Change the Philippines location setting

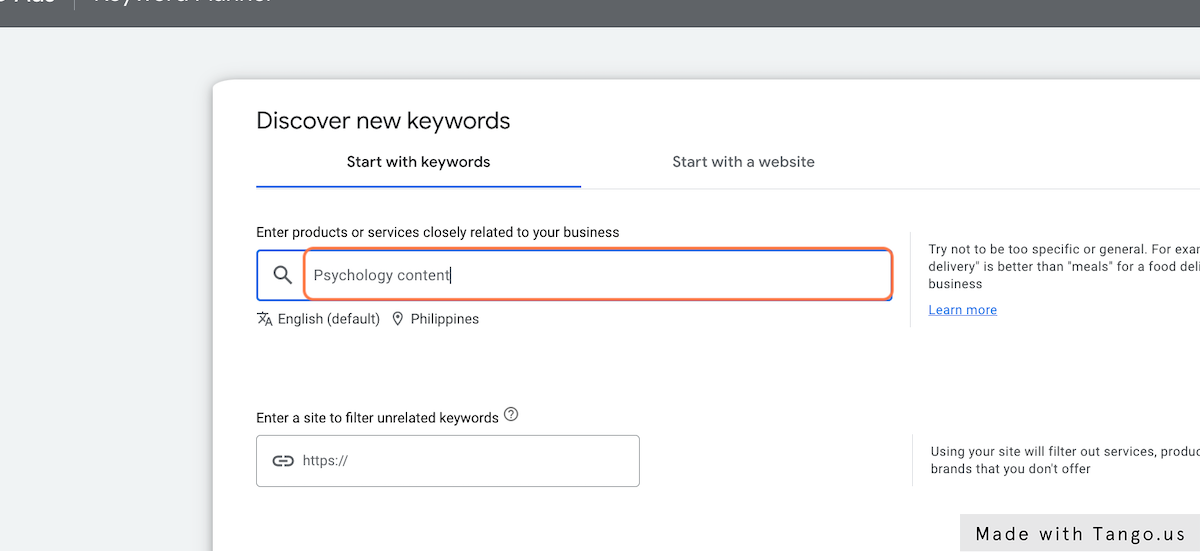click(444, 319)
